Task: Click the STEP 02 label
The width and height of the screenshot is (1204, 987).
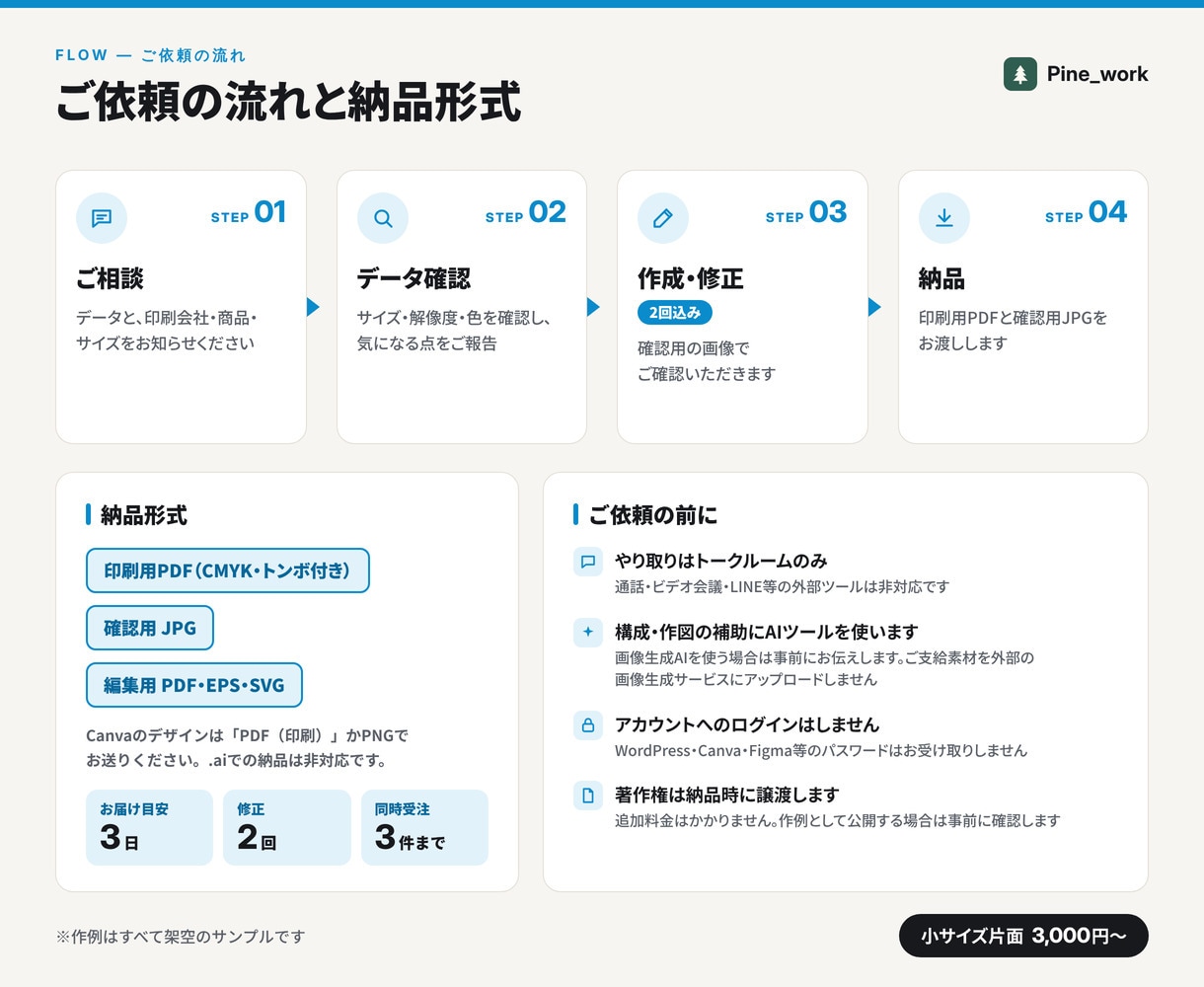Action: 526,212
